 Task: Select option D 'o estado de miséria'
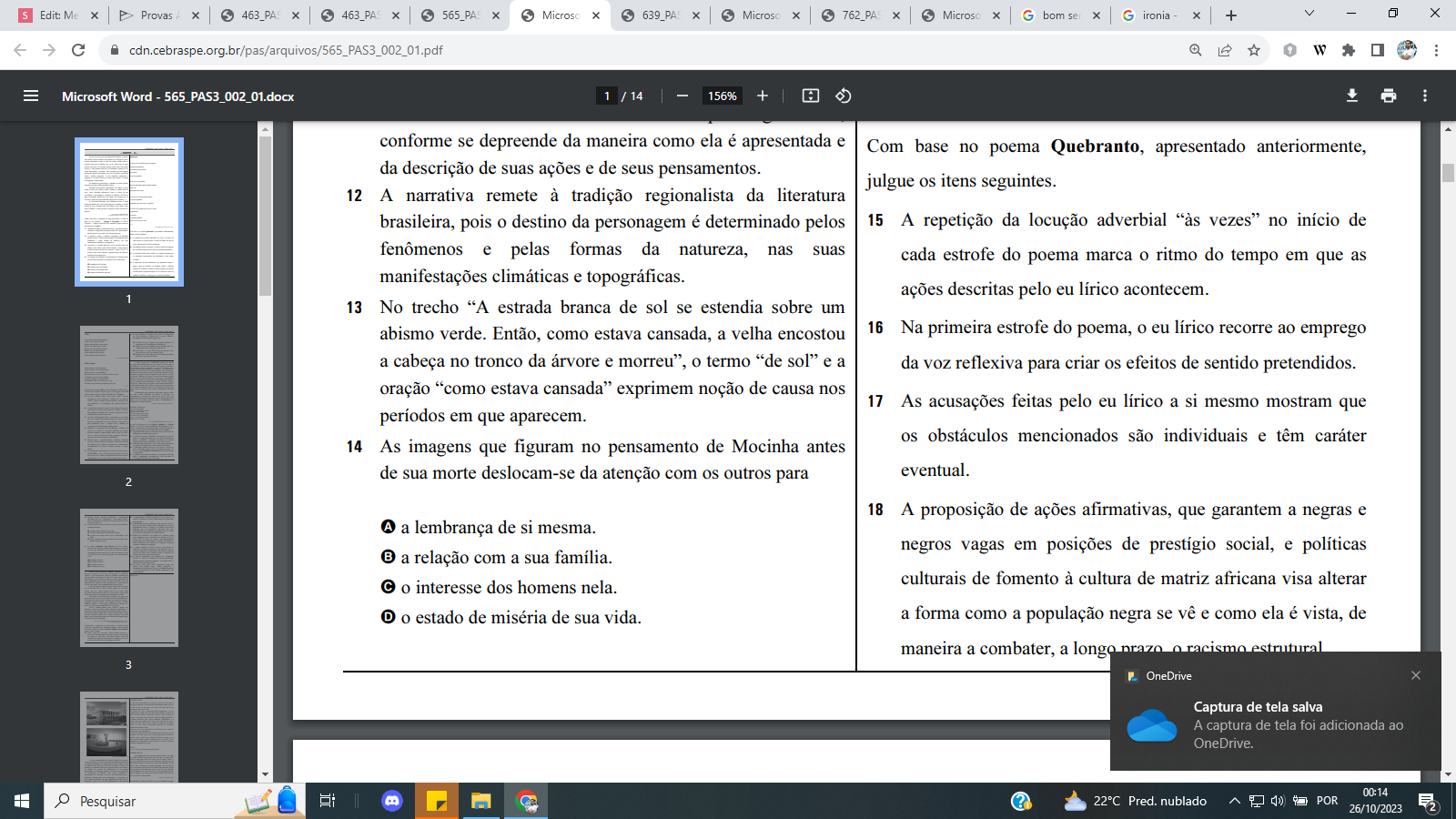[511, 618]
